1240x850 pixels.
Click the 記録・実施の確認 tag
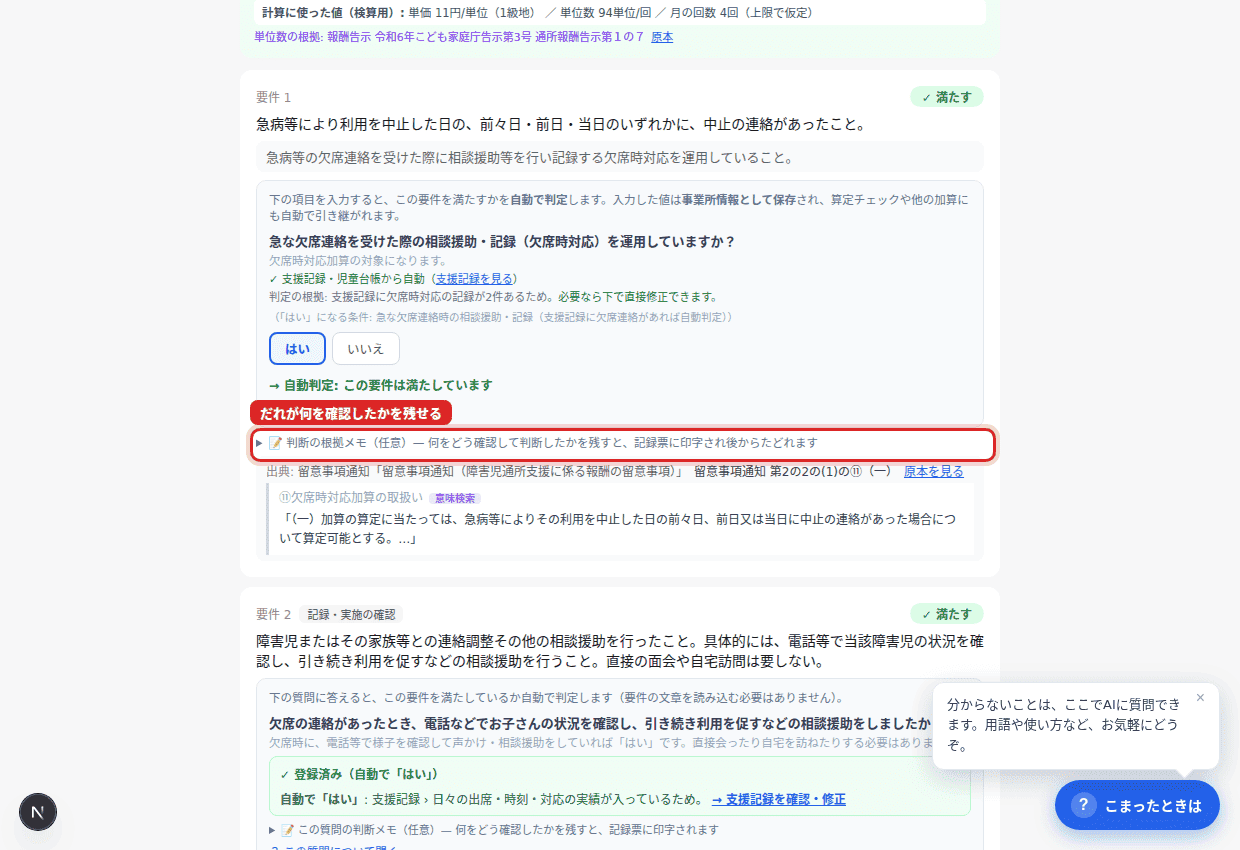pos(351,614)
